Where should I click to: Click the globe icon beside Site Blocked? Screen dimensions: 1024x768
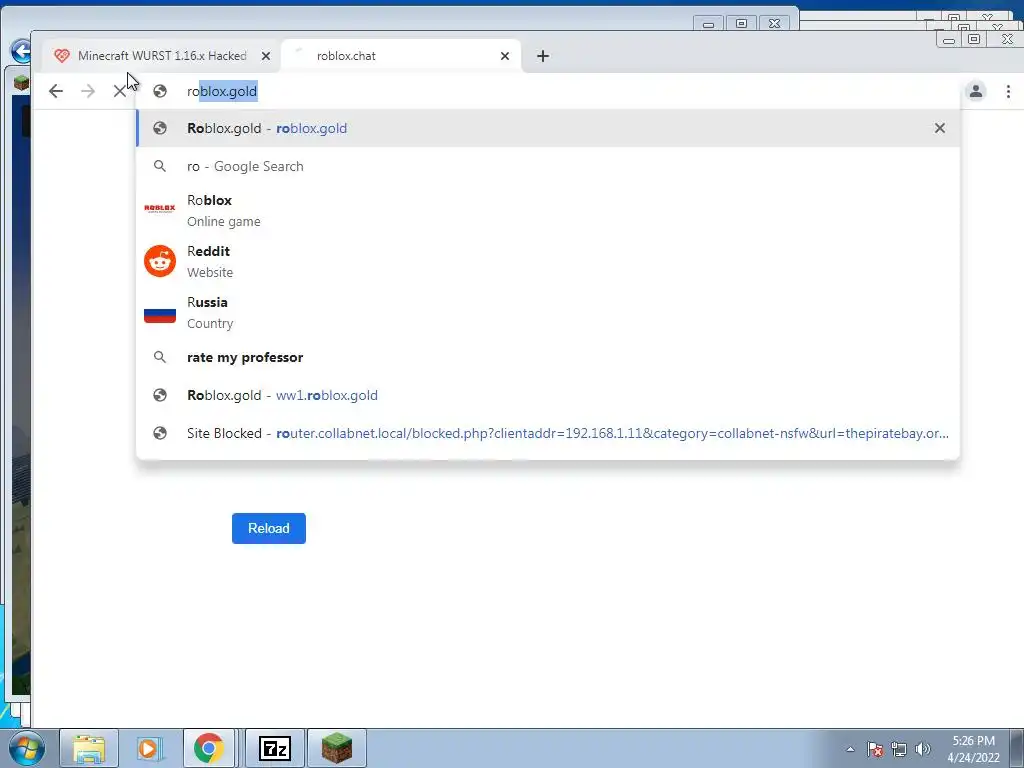(159, 433)
